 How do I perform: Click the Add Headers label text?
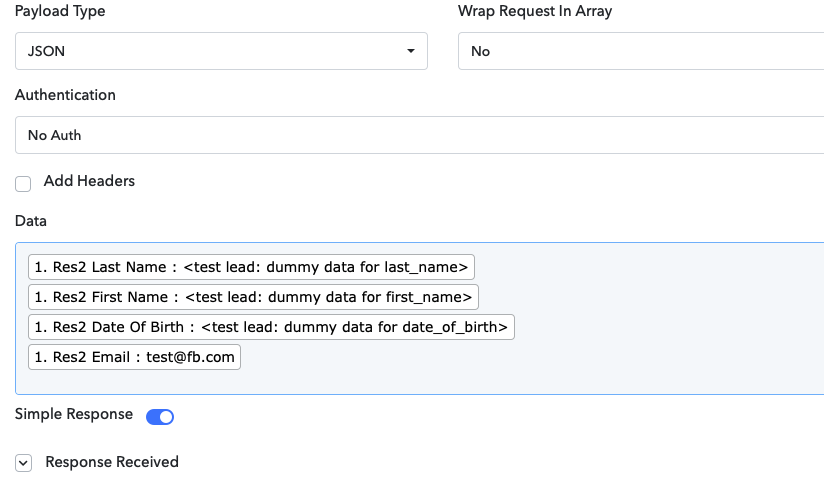89,181
